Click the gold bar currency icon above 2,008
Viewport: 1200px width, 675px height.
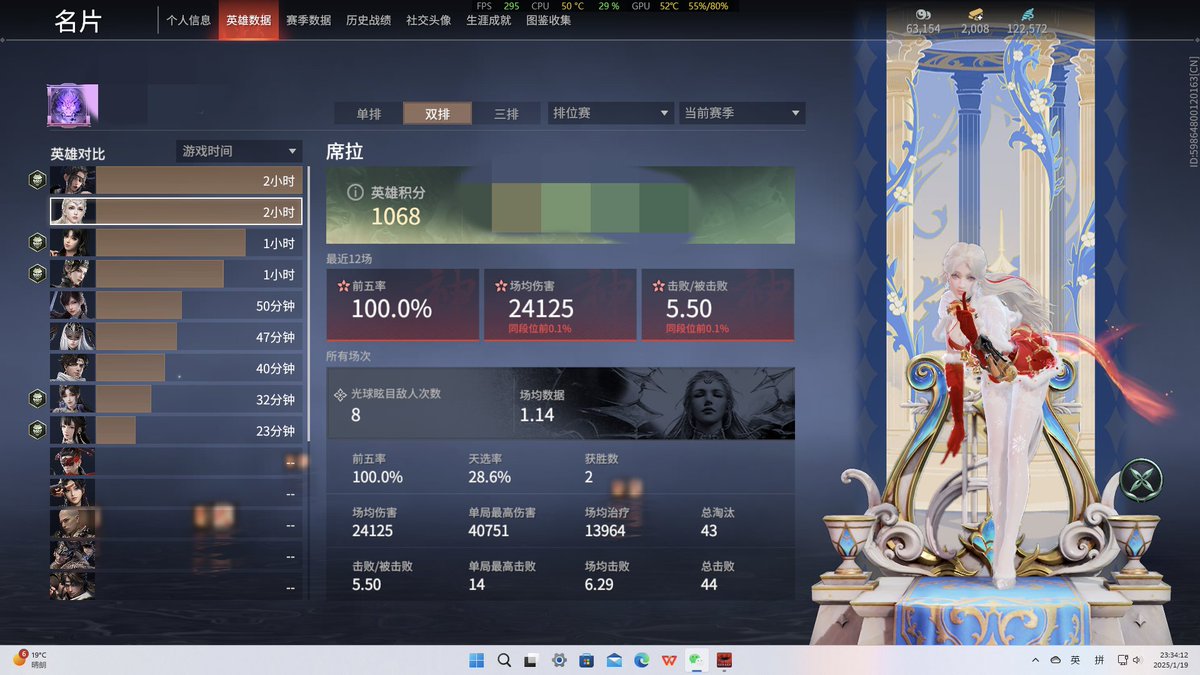click(974, 14)
